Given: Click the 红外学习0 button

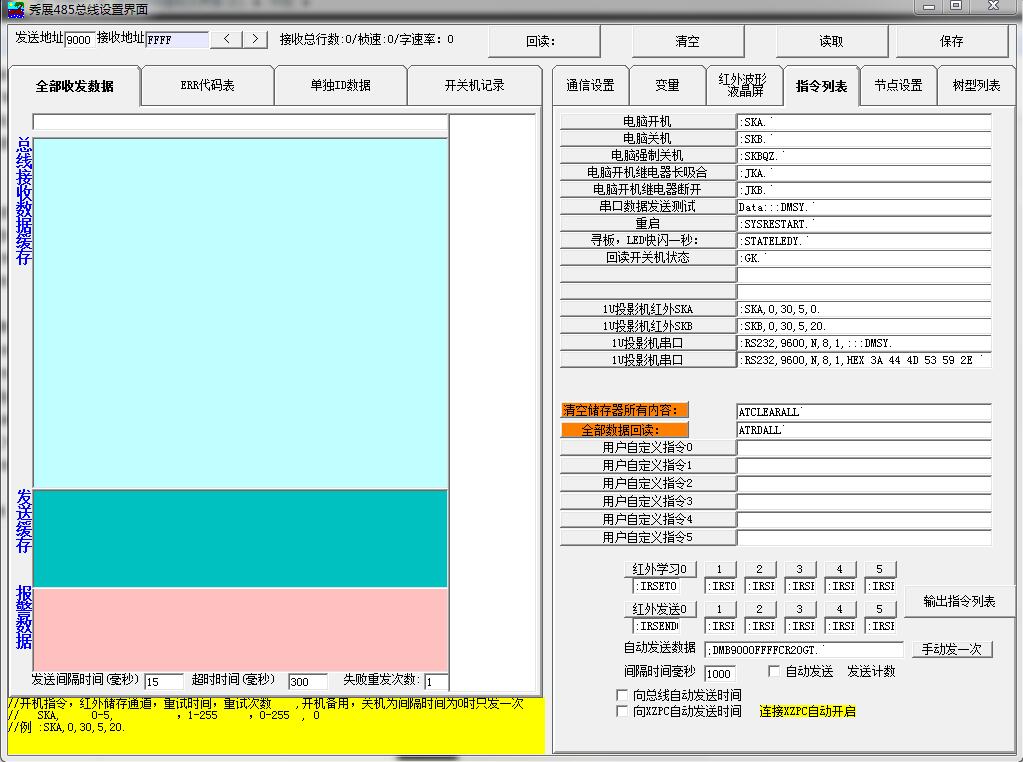Looking at the screenshot, I should (661, 570).
